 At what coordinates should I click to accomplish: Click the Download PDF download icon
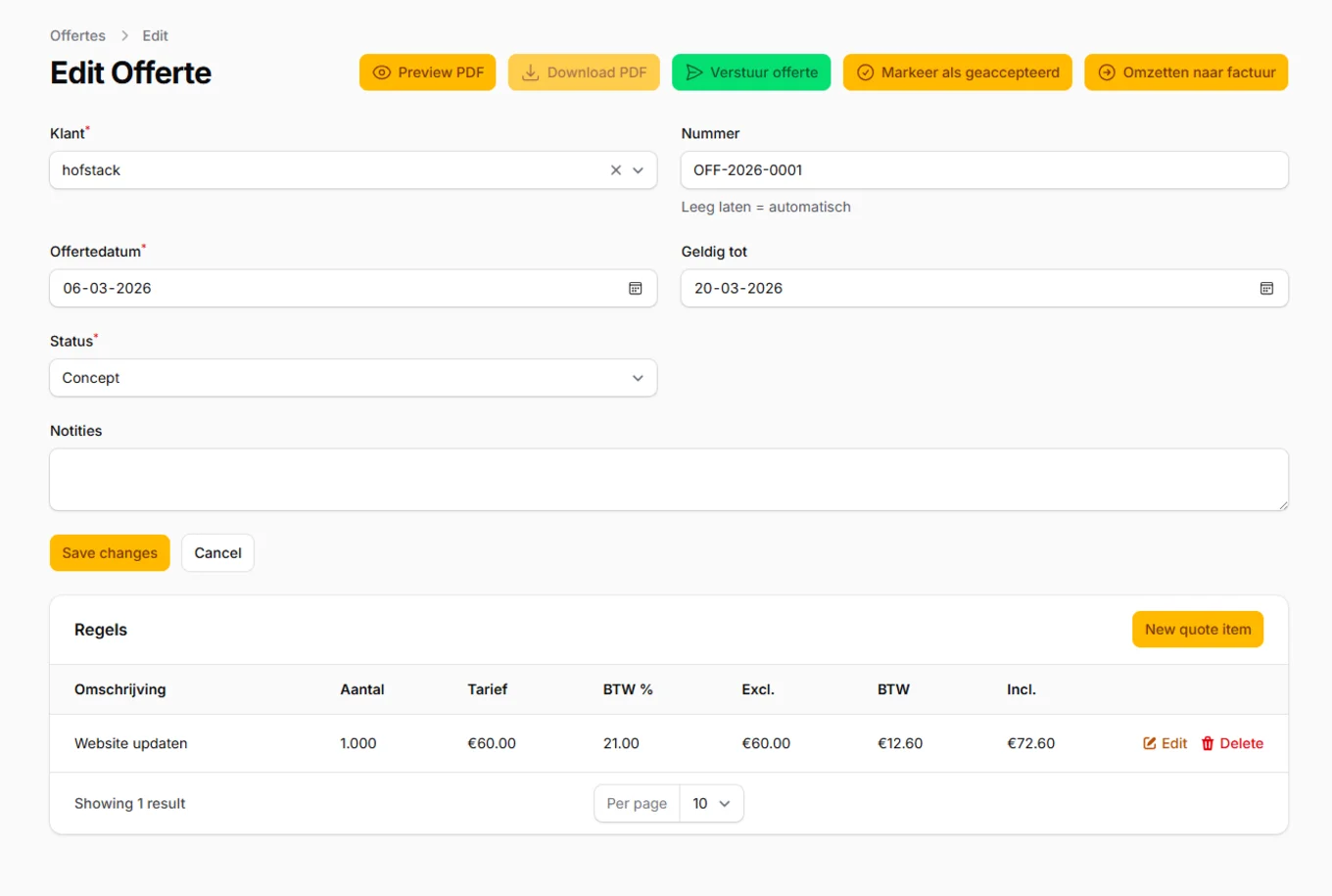point(530,72)
